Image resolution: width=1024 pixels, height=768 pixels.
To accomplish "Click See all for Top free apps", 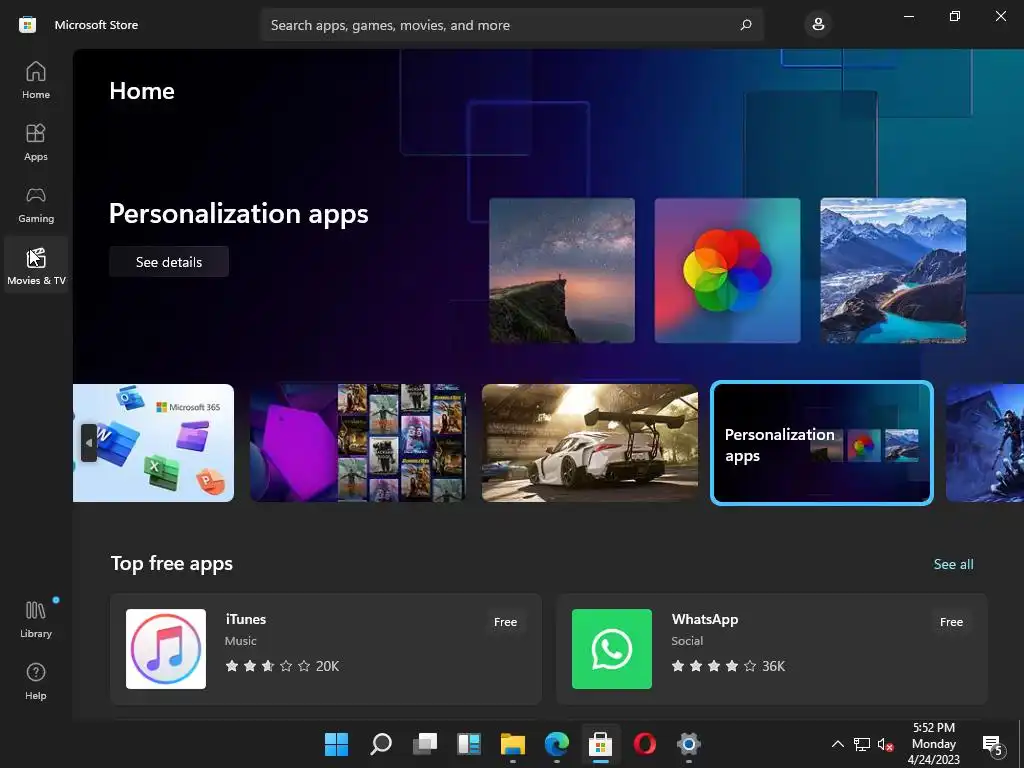I will click(953, 564).
